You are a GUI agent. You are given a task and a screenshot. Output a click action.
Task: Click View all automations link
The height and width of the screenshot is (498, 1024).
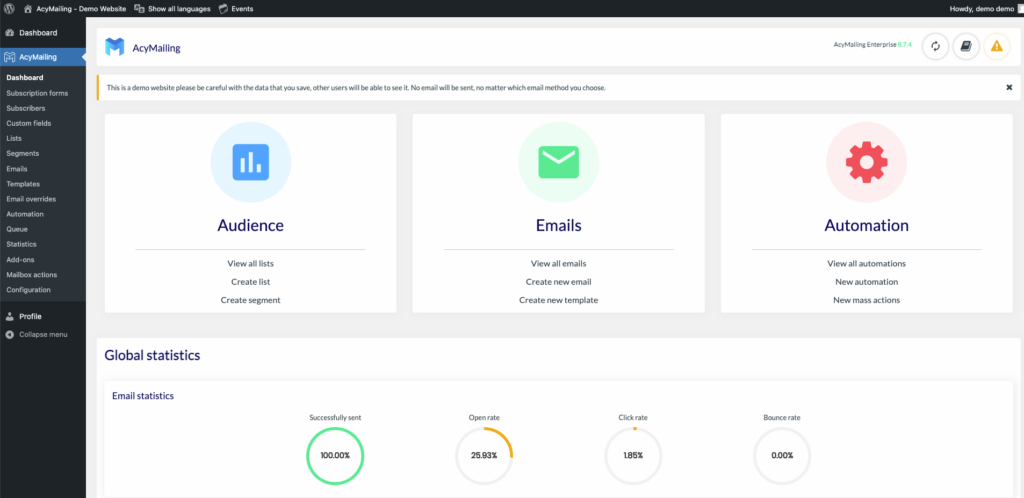tap(867, 264)
